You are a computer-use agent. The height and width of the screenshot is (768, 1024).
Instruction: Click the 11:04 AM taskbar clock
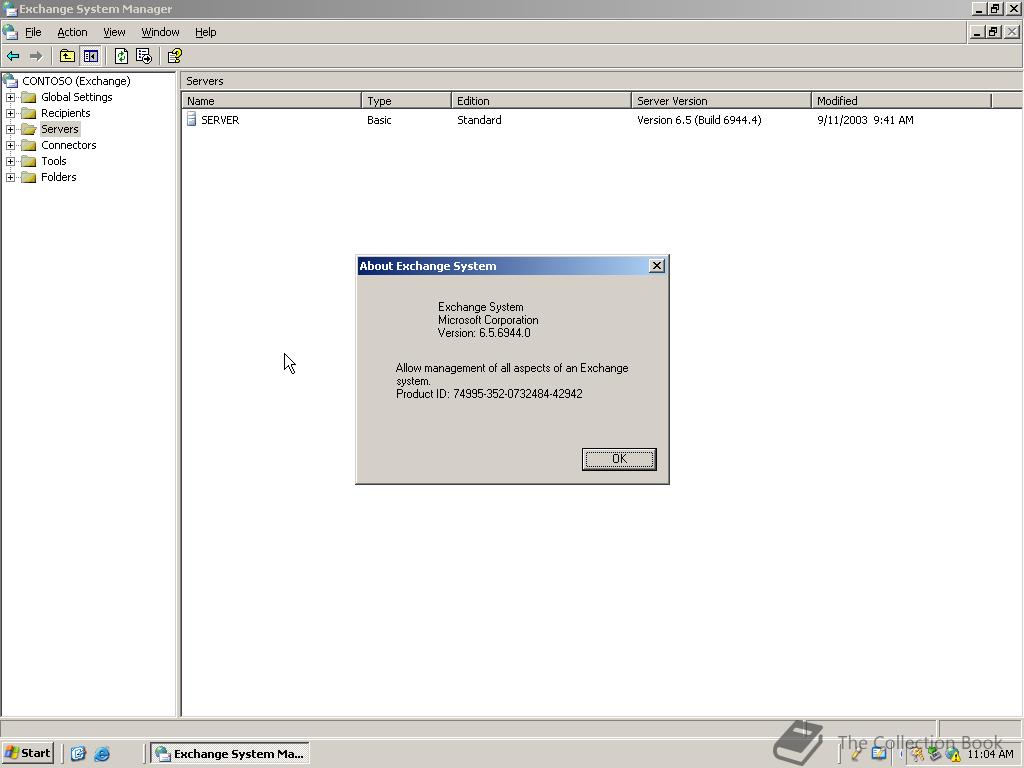[990, 754]
